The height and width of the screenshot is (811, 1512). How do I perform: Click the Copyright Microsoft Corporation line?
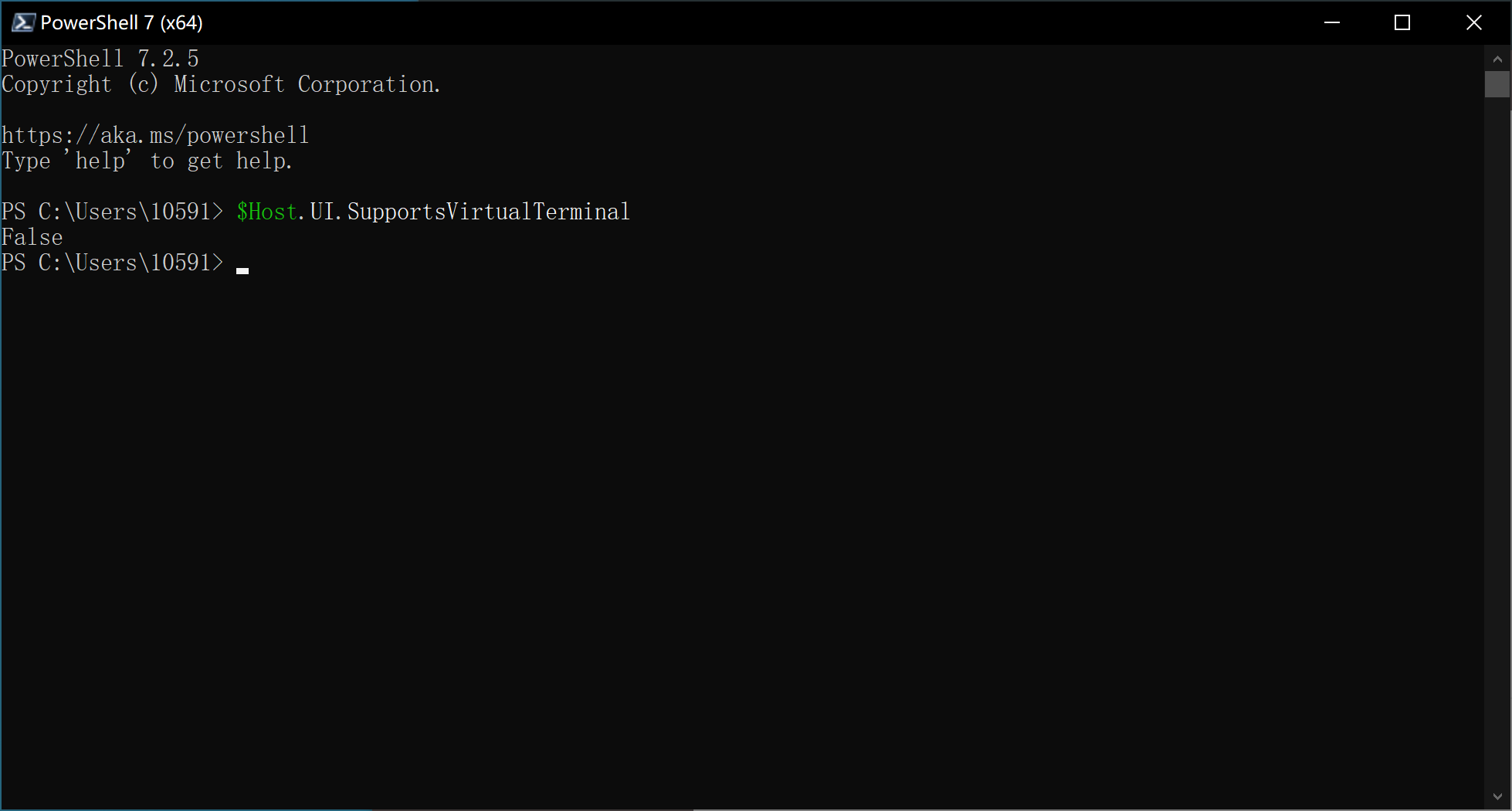222,84
